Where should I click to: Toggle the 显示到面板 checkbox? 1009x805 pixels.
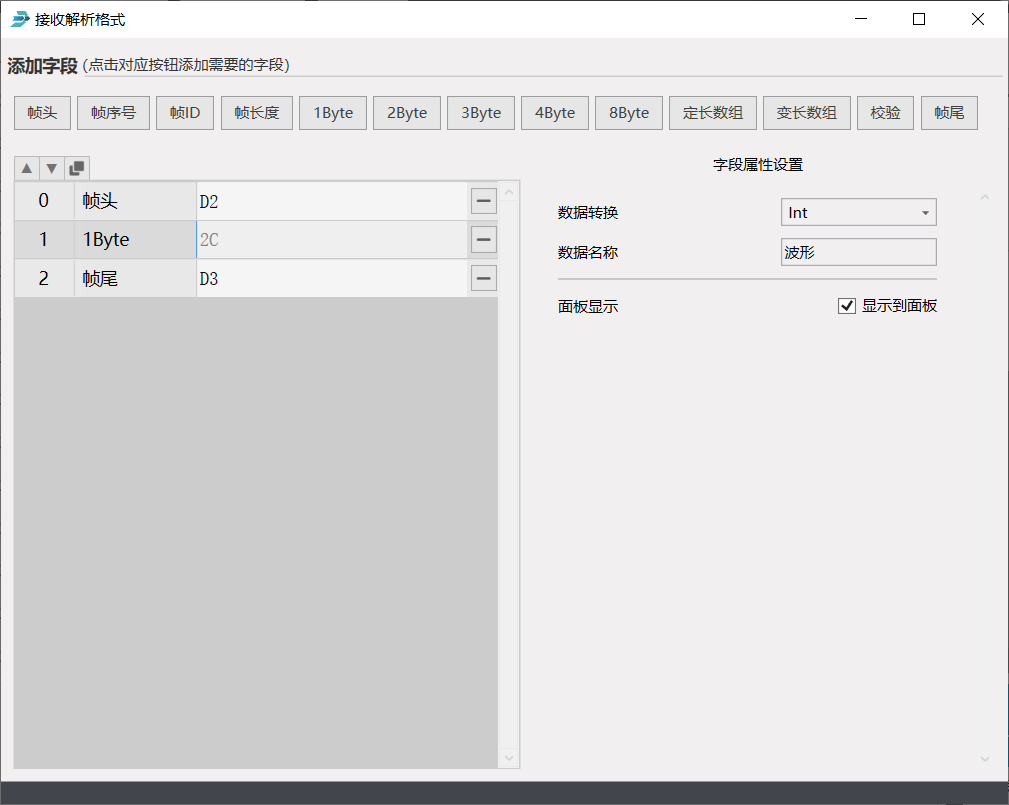pyautogui.click(x=847, y=306)
